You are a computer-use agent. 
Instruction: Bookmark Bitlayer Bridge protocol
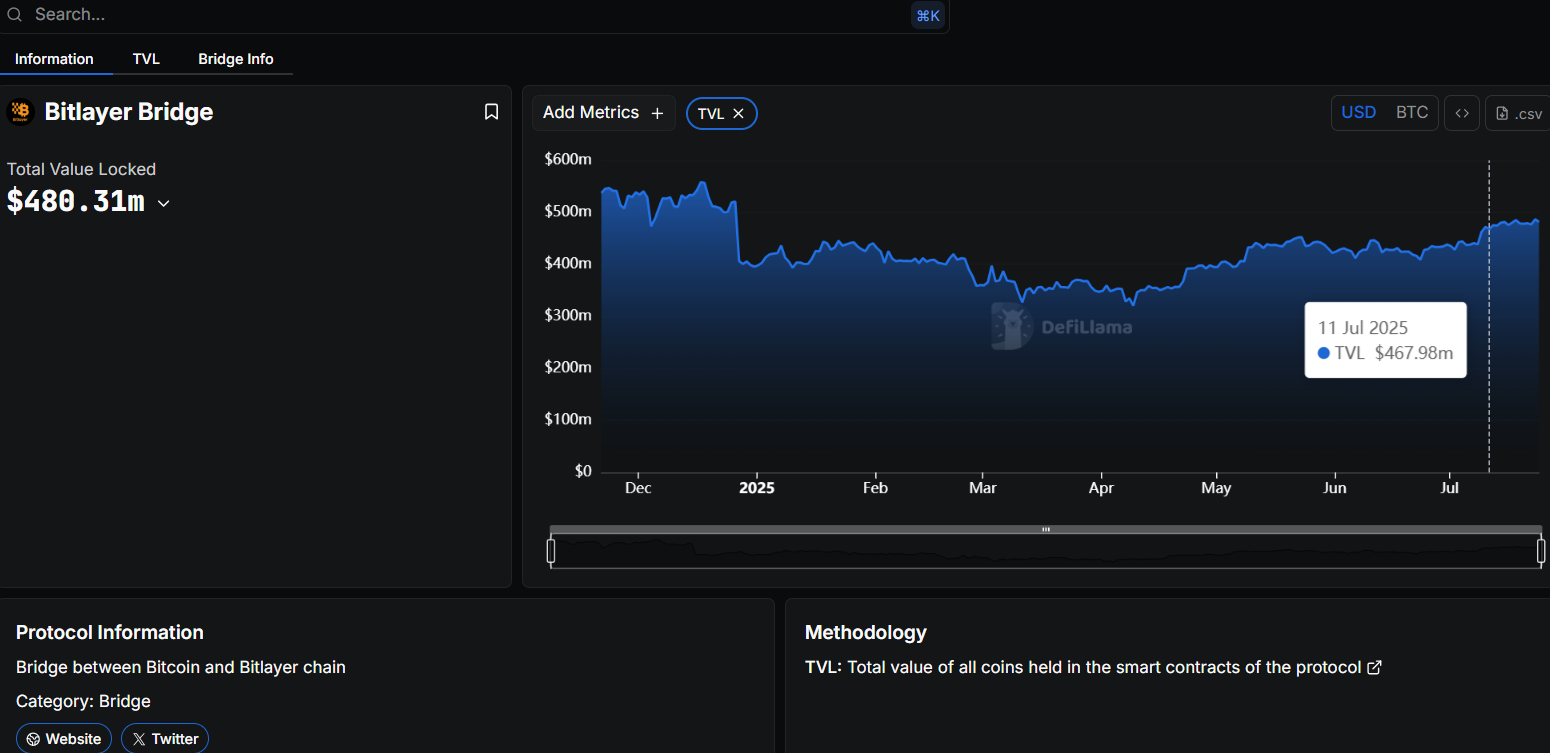point(491,112)
